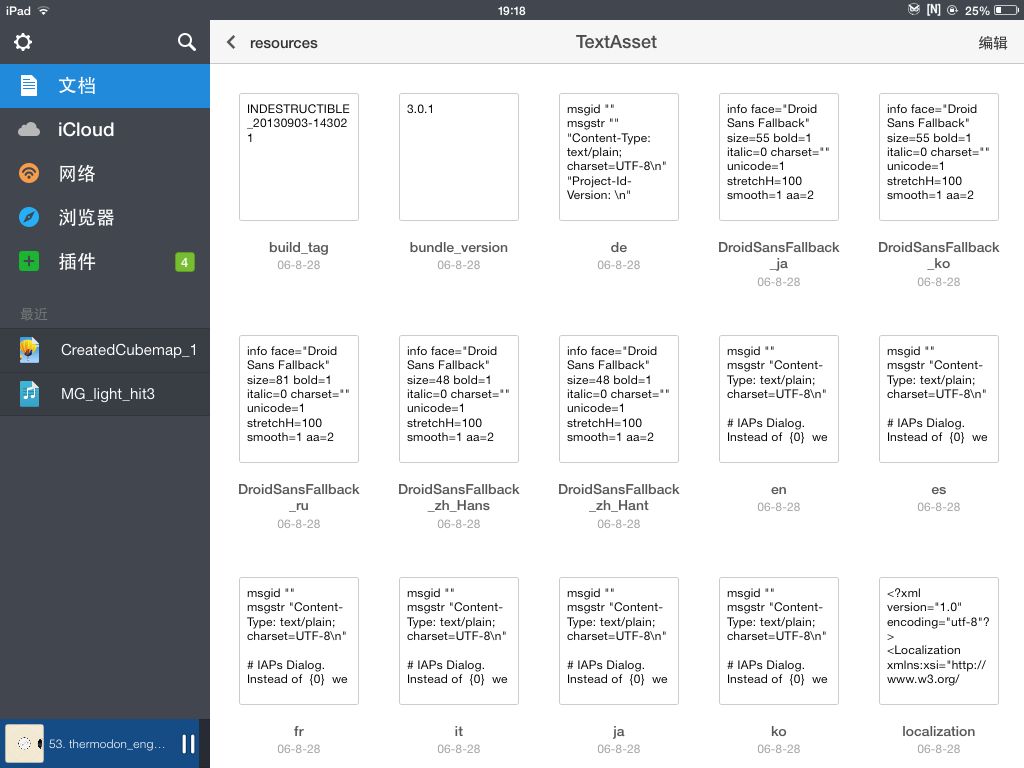The height and width of the screenshot is (768, 1024).
Task: Open the DroidSansFallback_ko thumbnail
Action: coord(938,157)
